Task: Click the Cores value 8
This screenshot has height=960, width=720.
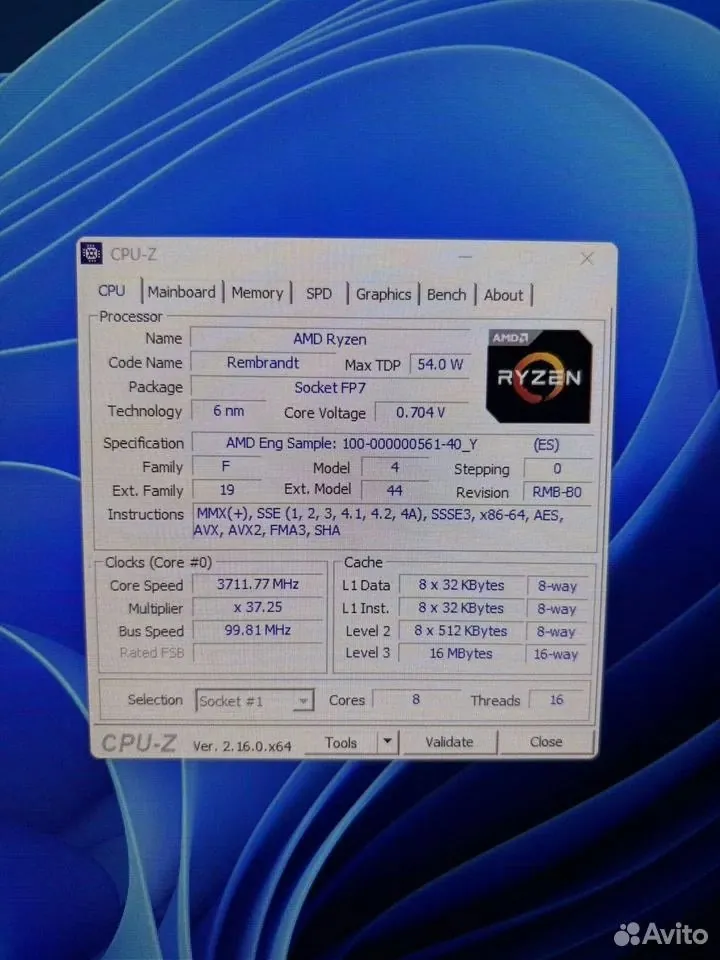Action: (416, 699)
